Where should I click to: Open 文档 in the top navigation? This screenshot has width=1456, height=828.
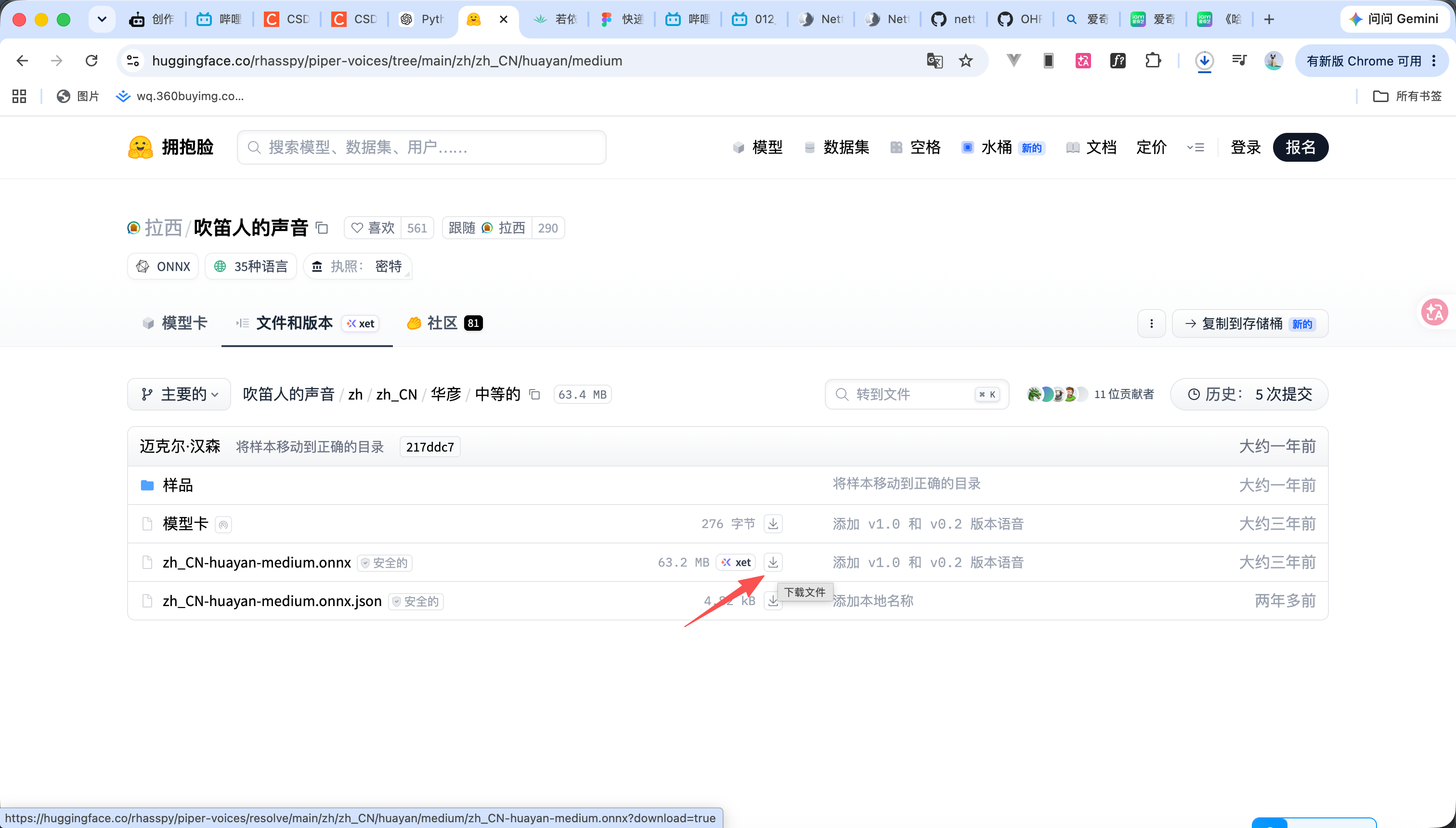tap(1091, 147)
